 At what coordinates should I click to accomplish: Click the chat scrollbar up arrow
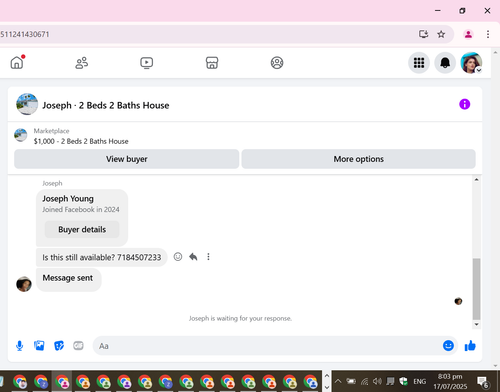(476, 180)
